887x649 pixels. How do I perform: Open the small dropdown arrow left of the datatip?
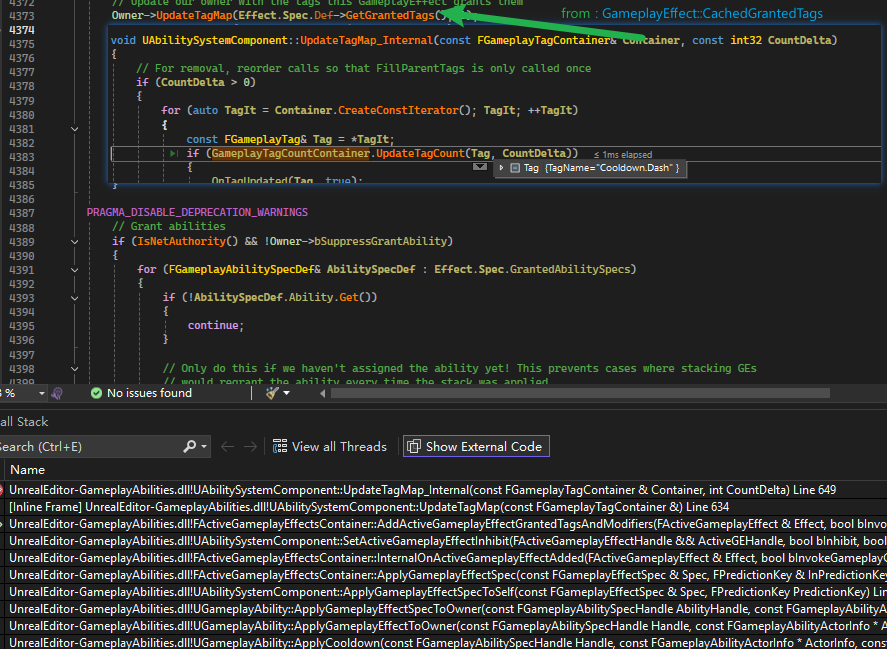point(480,167)
